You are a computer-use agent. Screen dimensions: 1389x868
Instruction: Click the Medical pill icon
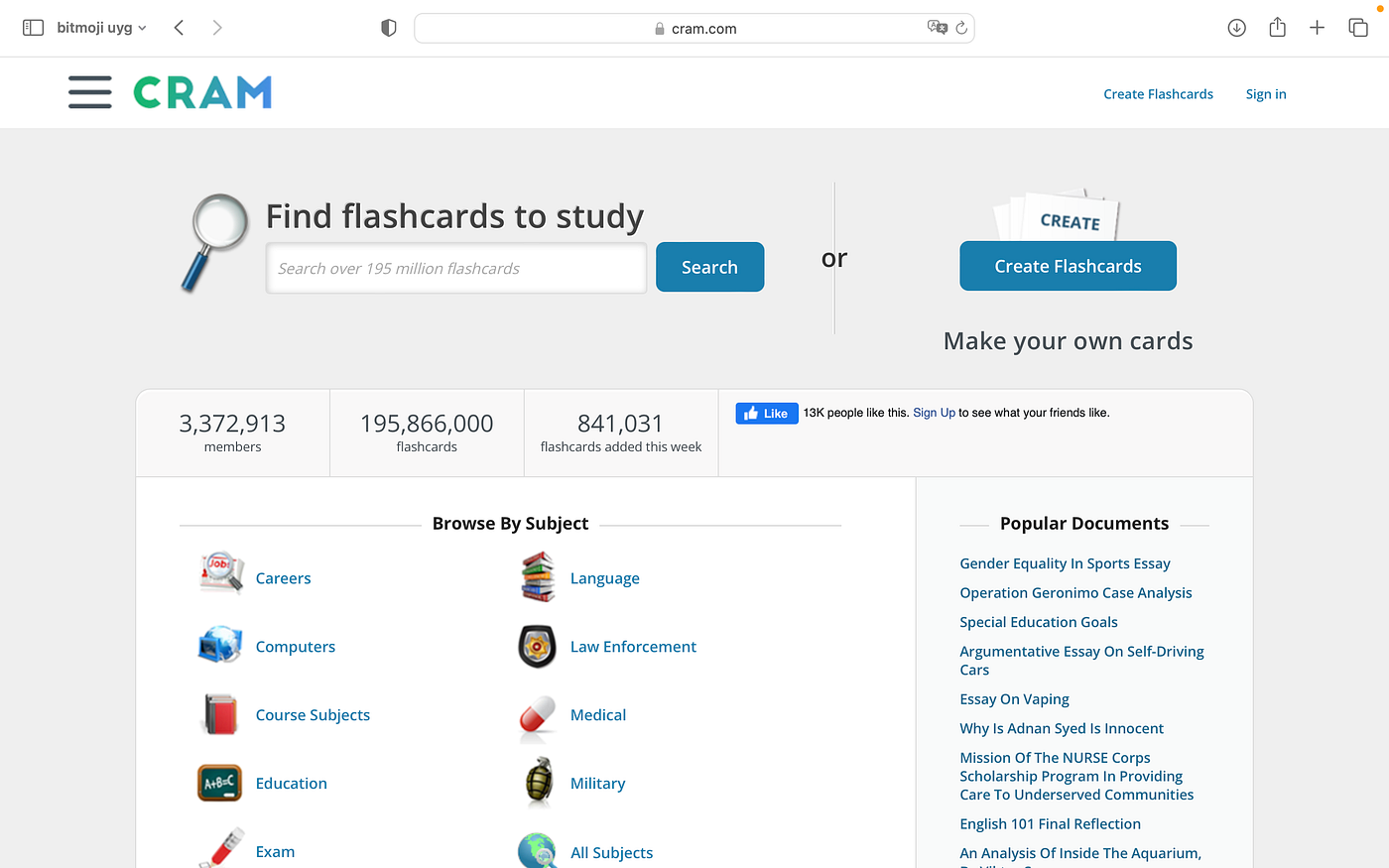pyautogui.click(x=538, y=717)
